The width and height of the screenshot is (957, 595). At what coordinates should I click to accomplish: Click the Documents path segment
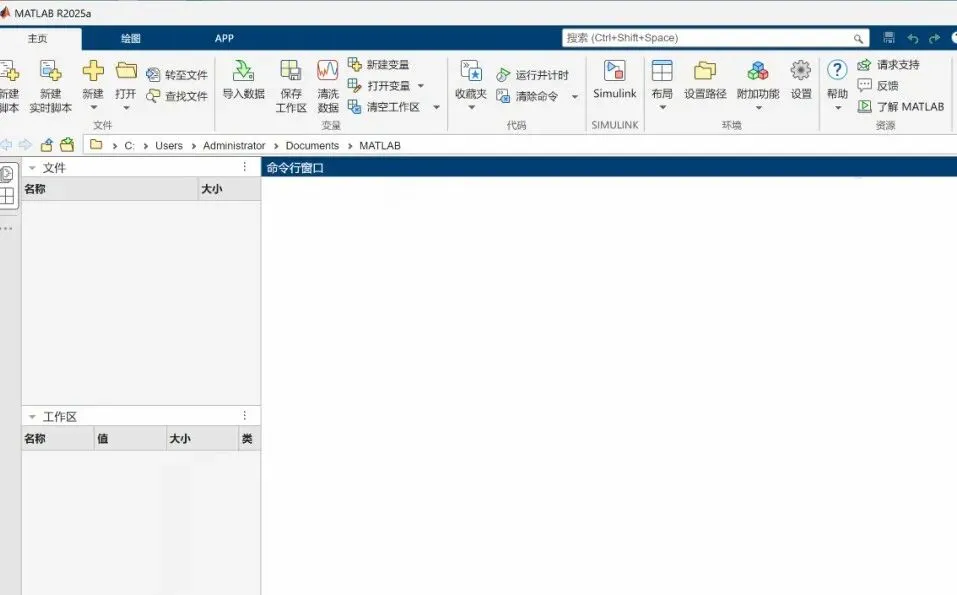click(312, 146)
